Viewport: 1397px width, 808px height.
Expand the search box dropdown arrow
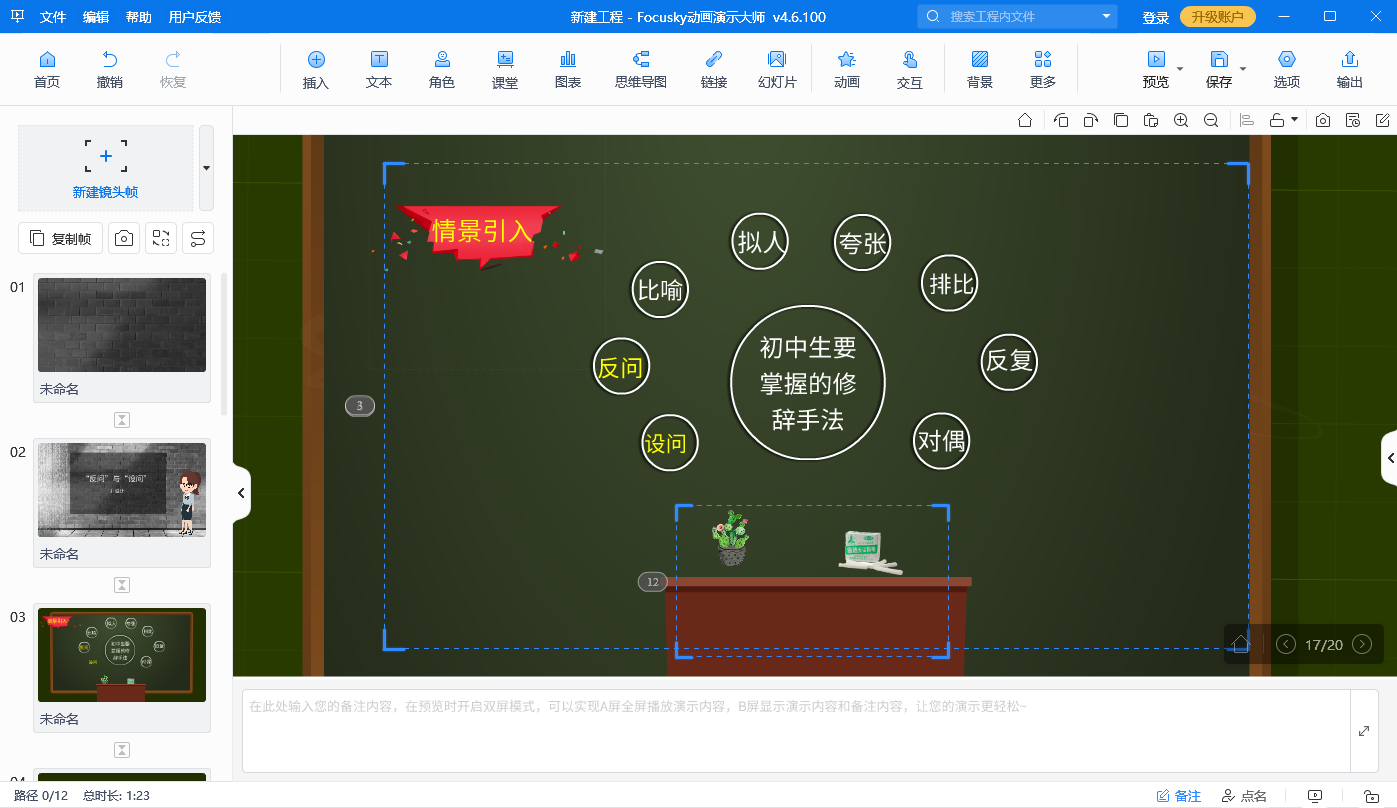coord(1106,16)
